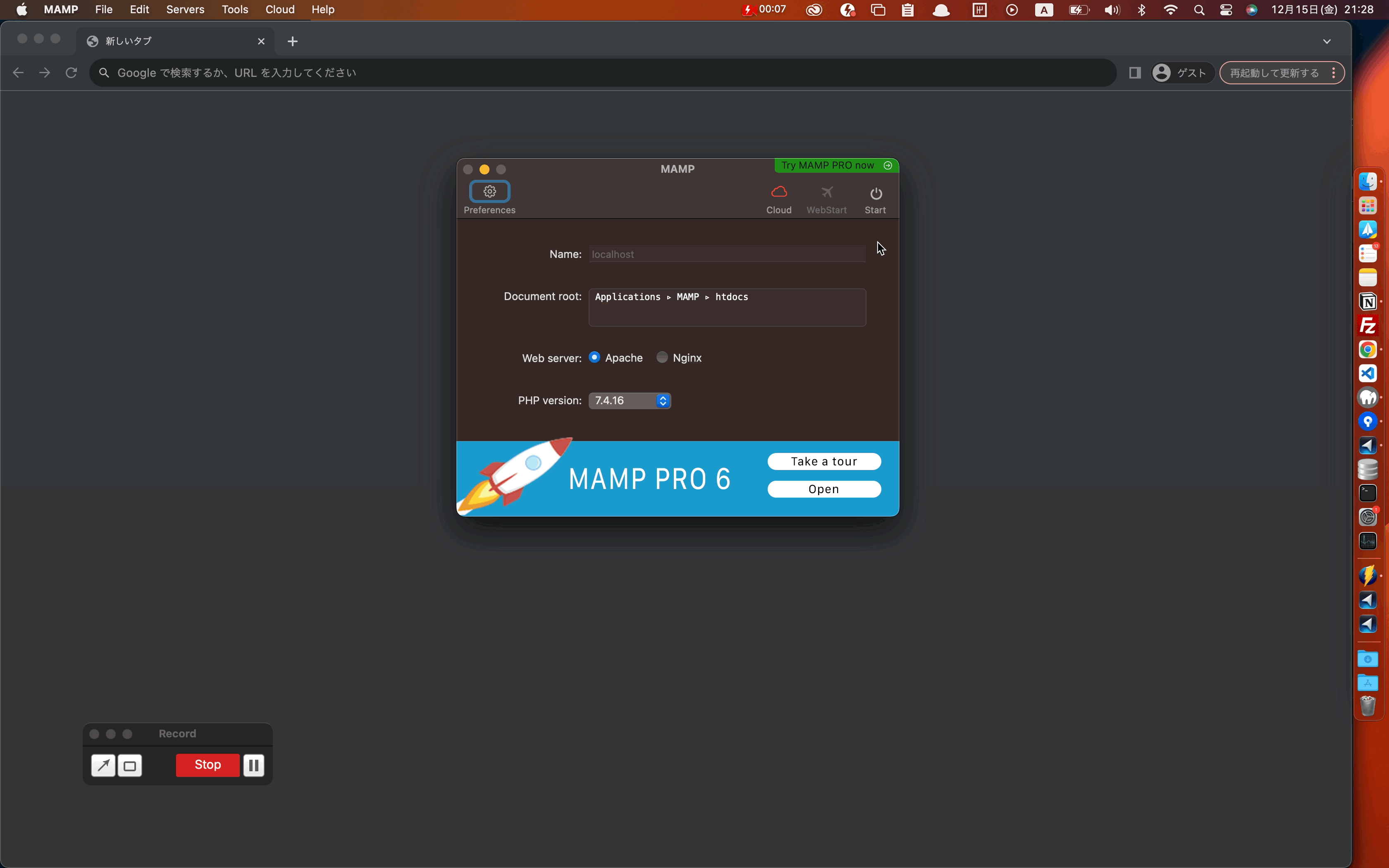Click the rectangle tool in Record window
The height and width of the screenshot is (868, 1389).
pyautogui.click(x=130, y=766)
